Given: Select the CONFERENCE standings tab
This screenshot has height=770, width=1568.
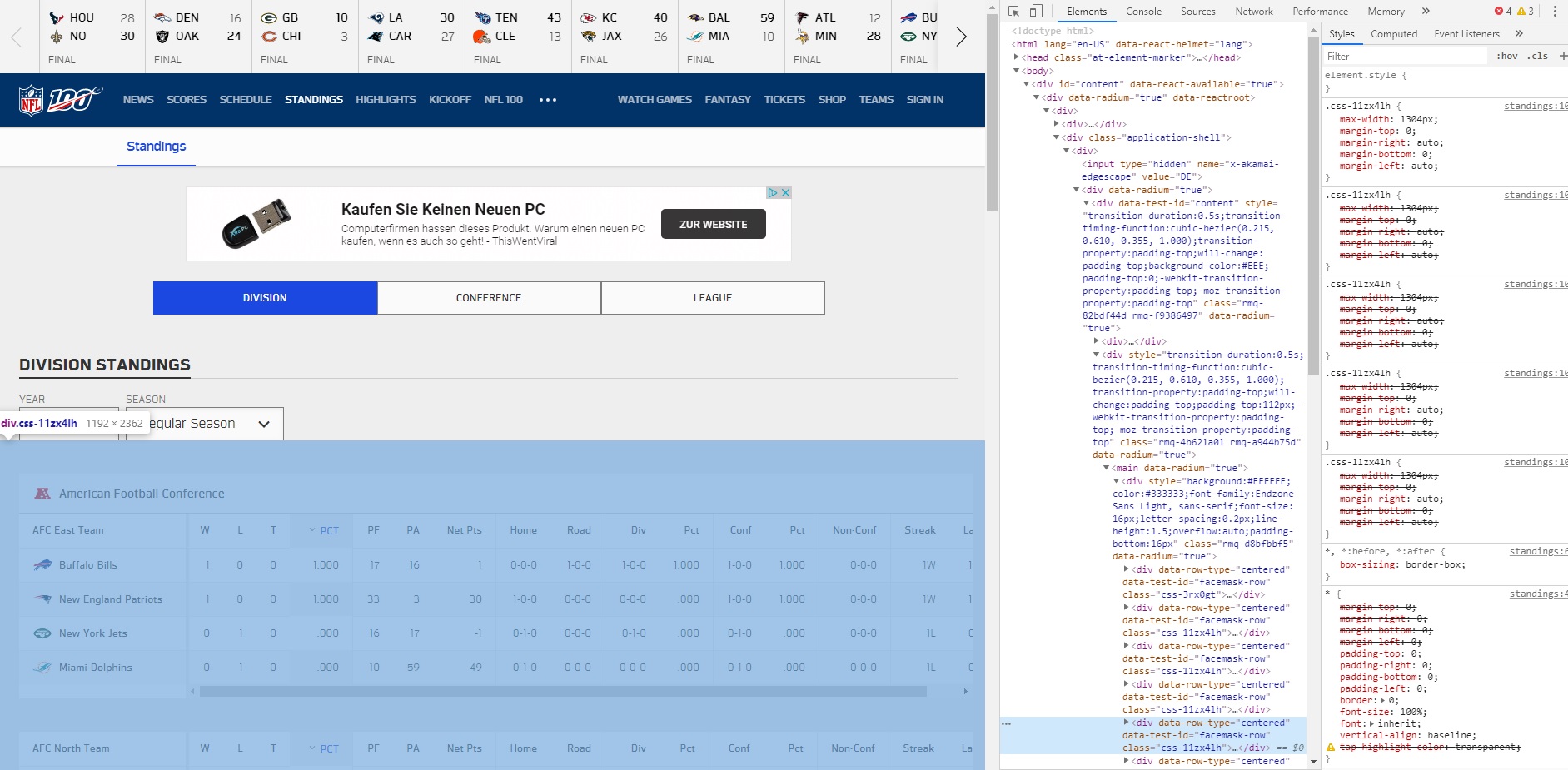Looking at the screenshot, I should point(489,298).
